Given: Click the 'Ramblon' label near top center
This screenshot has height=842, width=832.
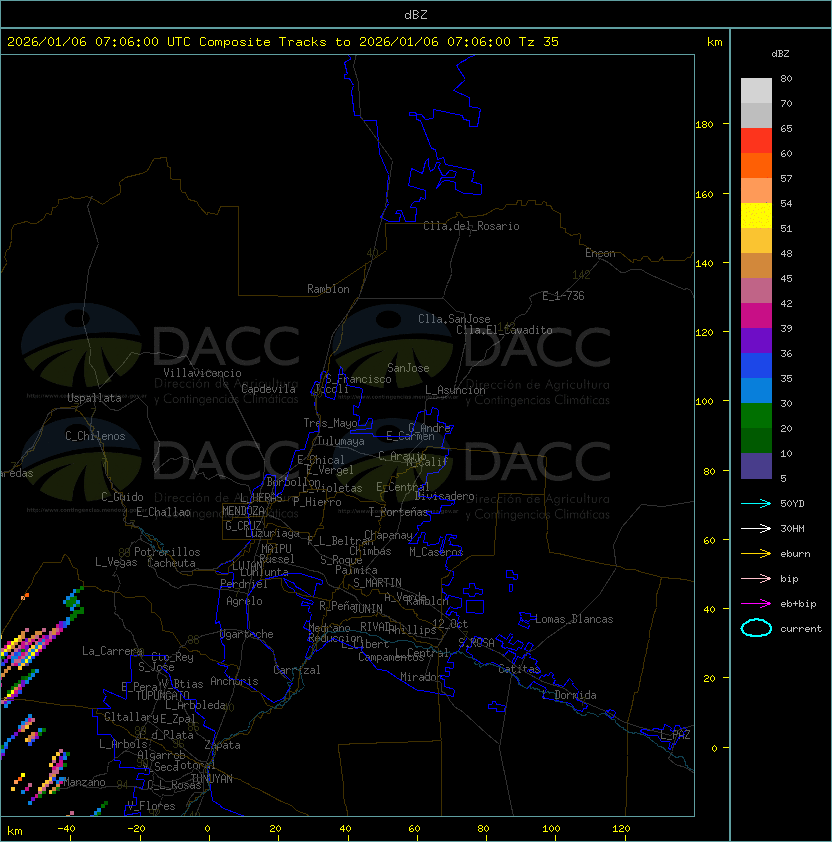Looking at the screenshot, I should coord(328,289).
